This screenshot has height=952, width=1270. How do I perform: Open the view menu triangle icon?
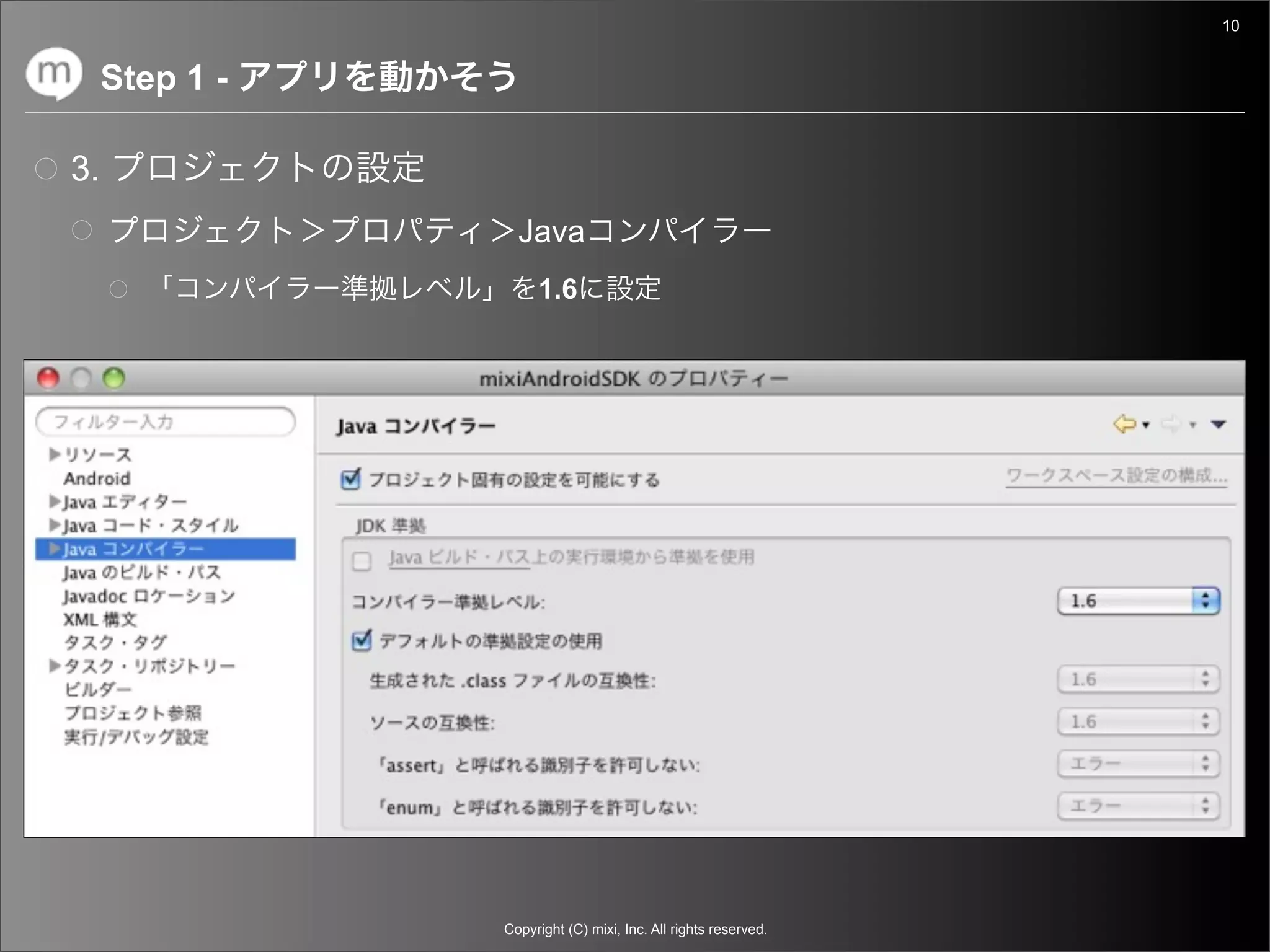click(1219, 425)
